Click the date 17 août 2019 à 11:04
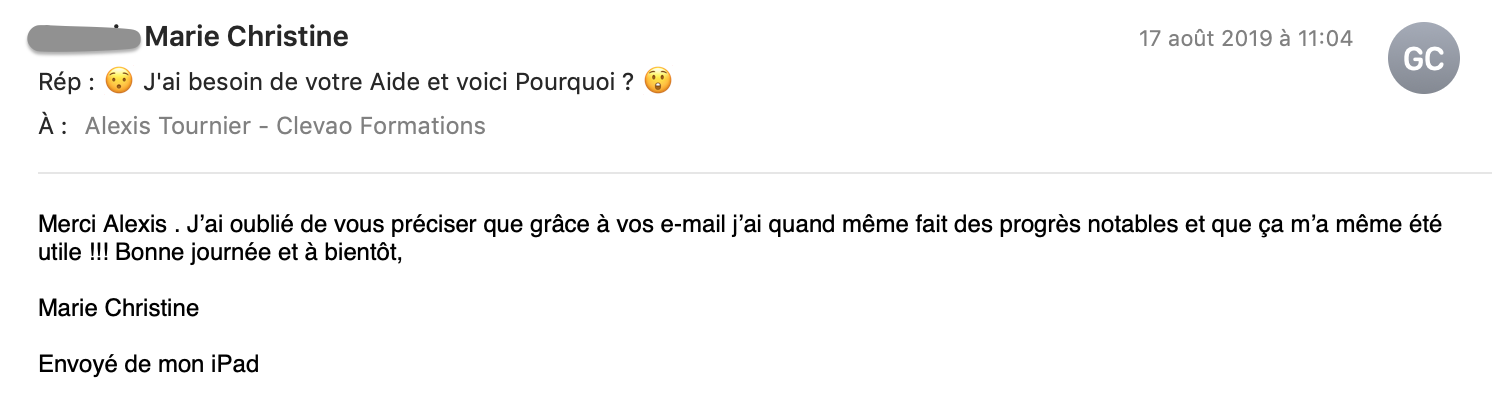The width and height of the screenshot is (1492, 406). (x=1246, y=39)
